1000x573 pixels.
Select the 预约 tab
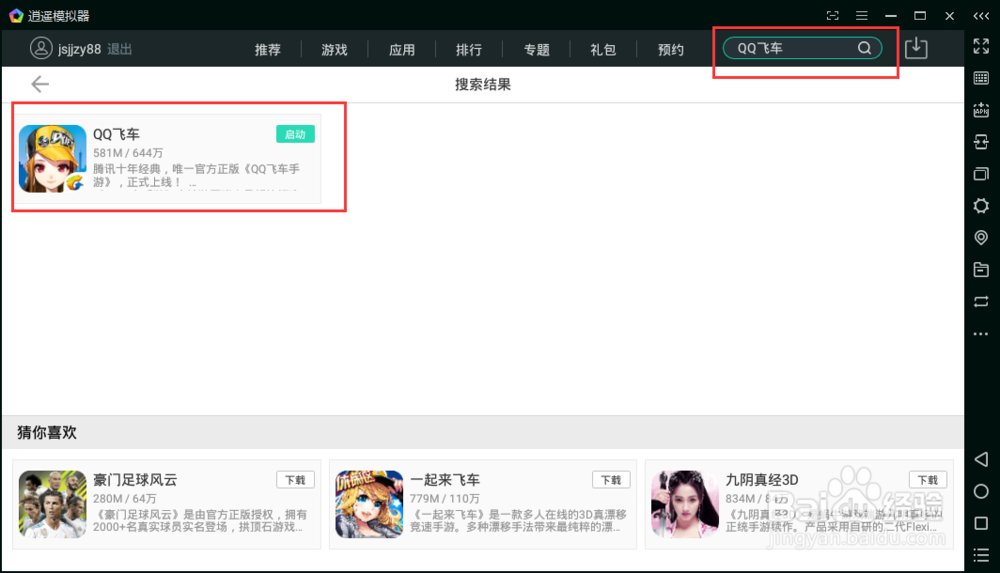click(x=671, y=49)
